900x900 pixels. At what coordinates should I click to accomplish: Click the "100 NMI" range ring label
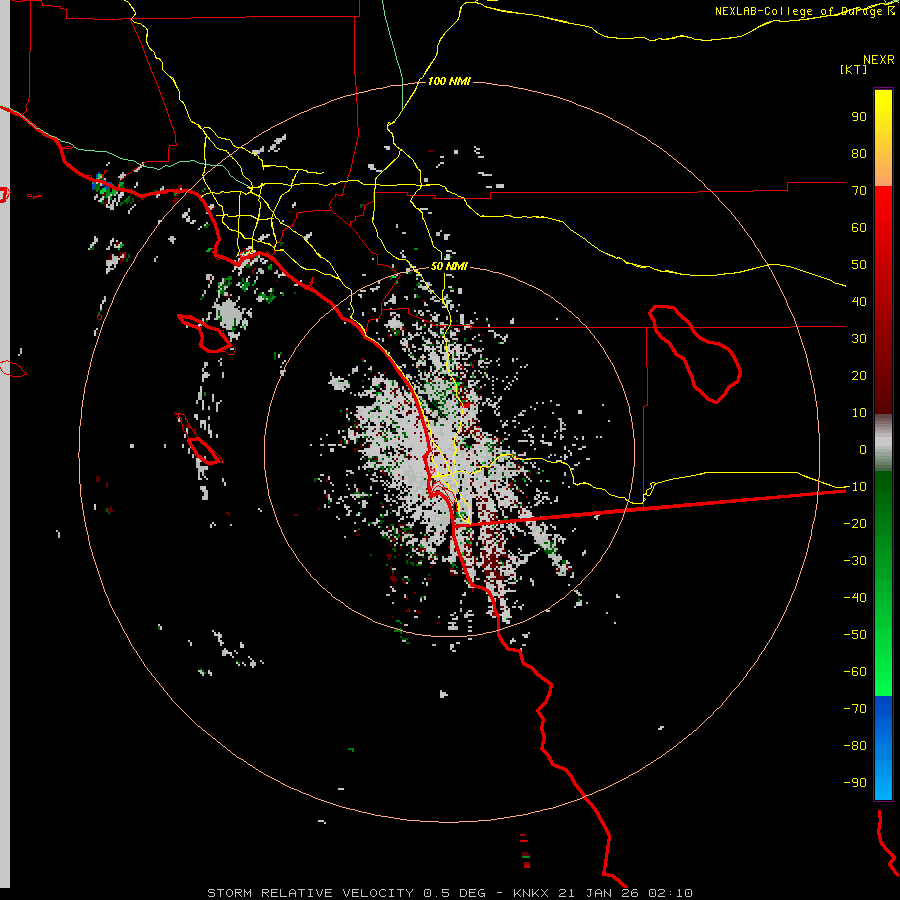tap(449, 82)
